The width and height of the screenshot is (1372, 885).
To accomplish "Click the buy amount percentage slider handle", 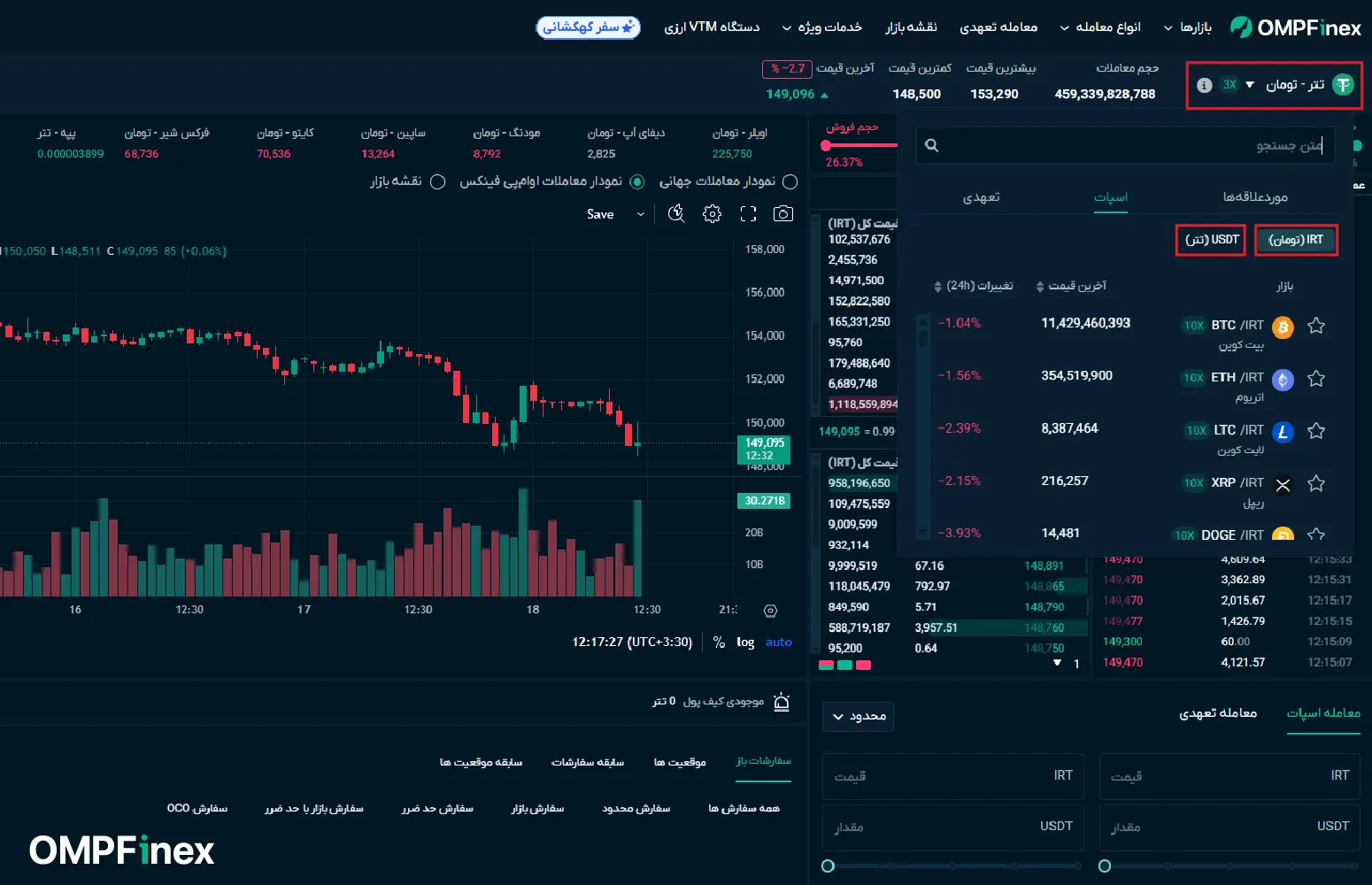I will [x=1105, y=866].
